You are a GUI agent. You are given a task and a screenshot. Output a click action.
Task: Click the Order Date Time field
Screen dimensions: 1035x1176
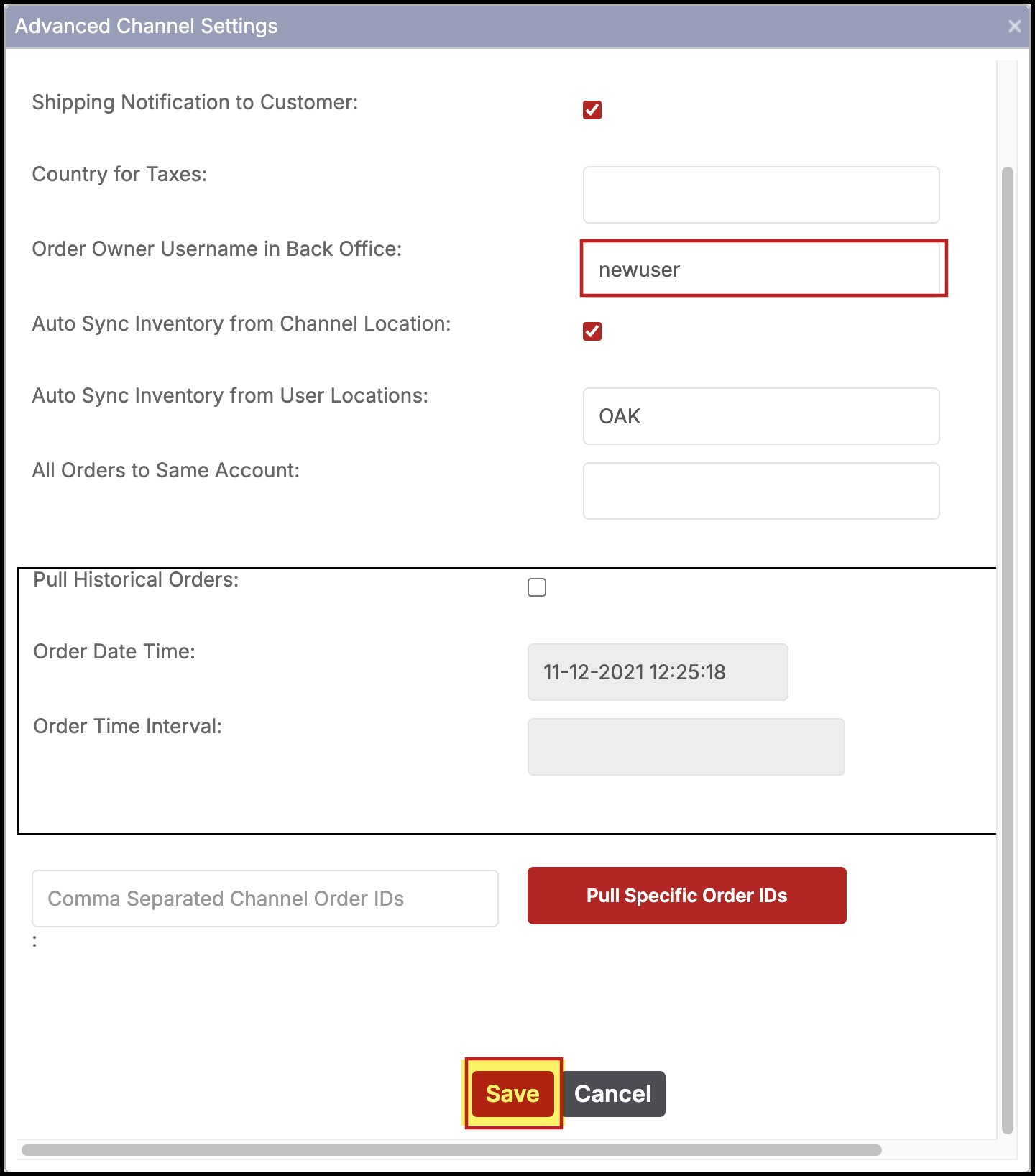click(x=658, y=672)
